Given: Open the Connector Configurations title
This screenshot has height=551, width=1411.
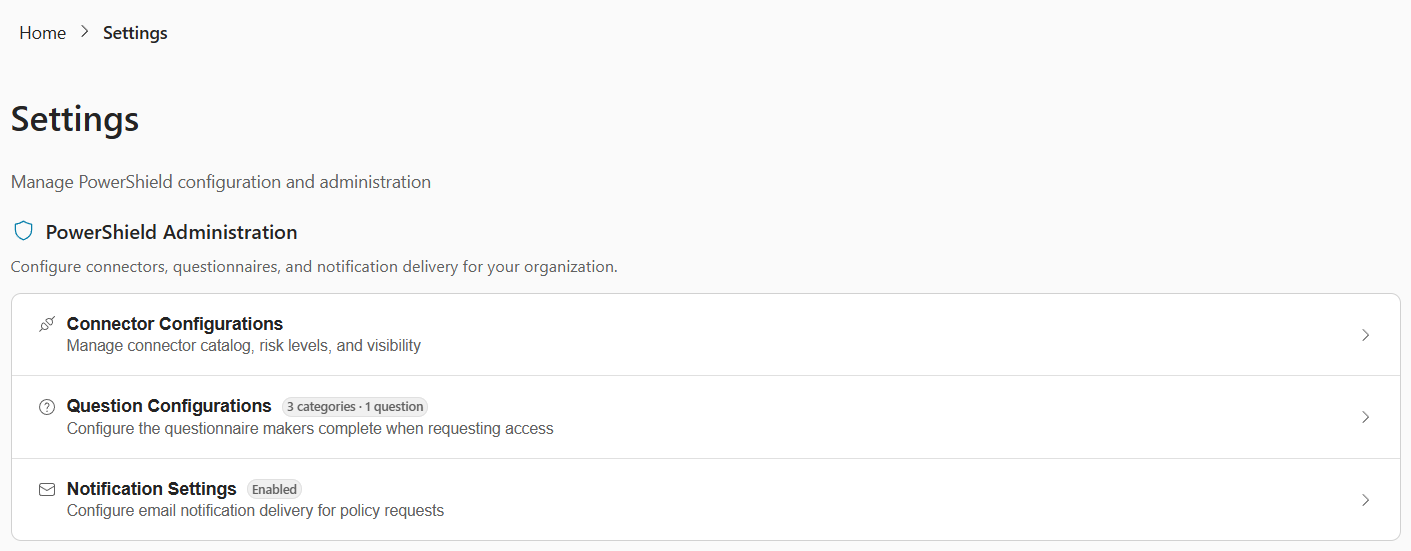Looking at the screenshot, I should pos(175,324).
